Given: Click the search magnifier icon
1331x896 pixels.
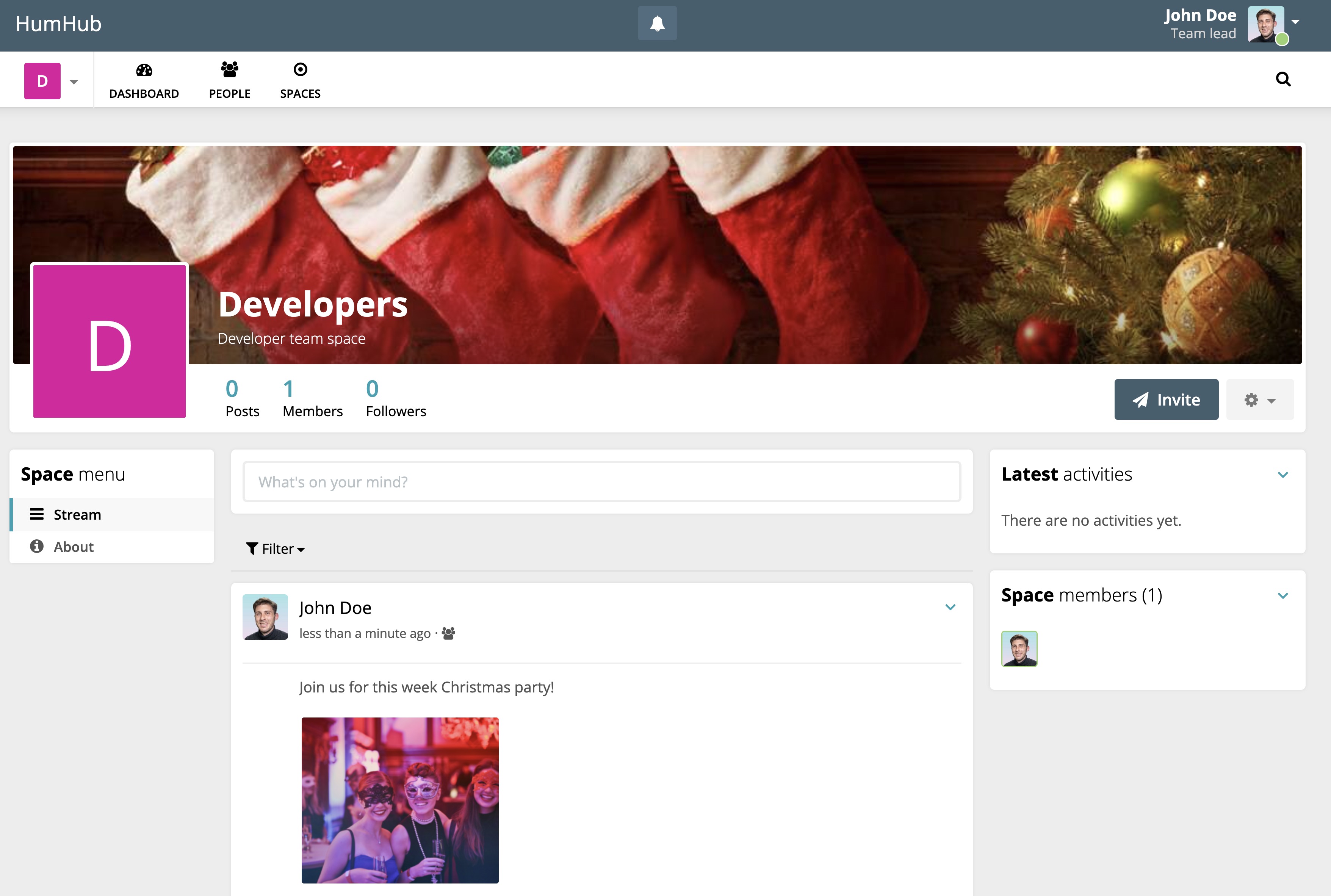Looking at the screenshot, I should (x=1282, y=79).
